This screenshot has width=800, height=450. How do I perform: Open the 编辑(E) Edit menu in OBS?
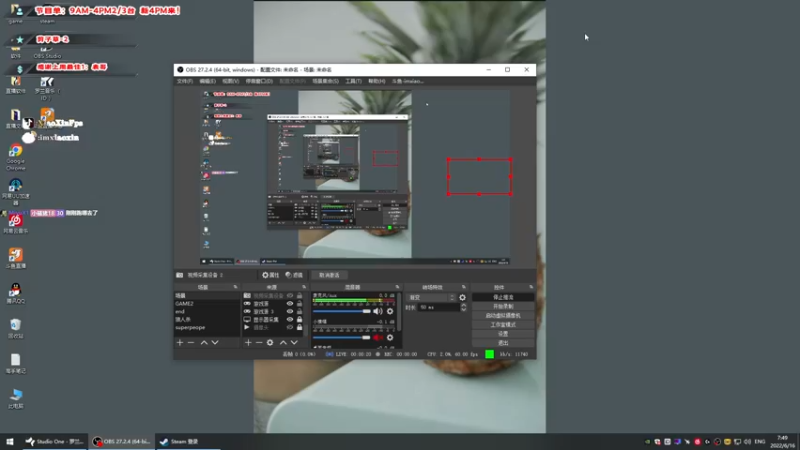[x=208, y=81]
